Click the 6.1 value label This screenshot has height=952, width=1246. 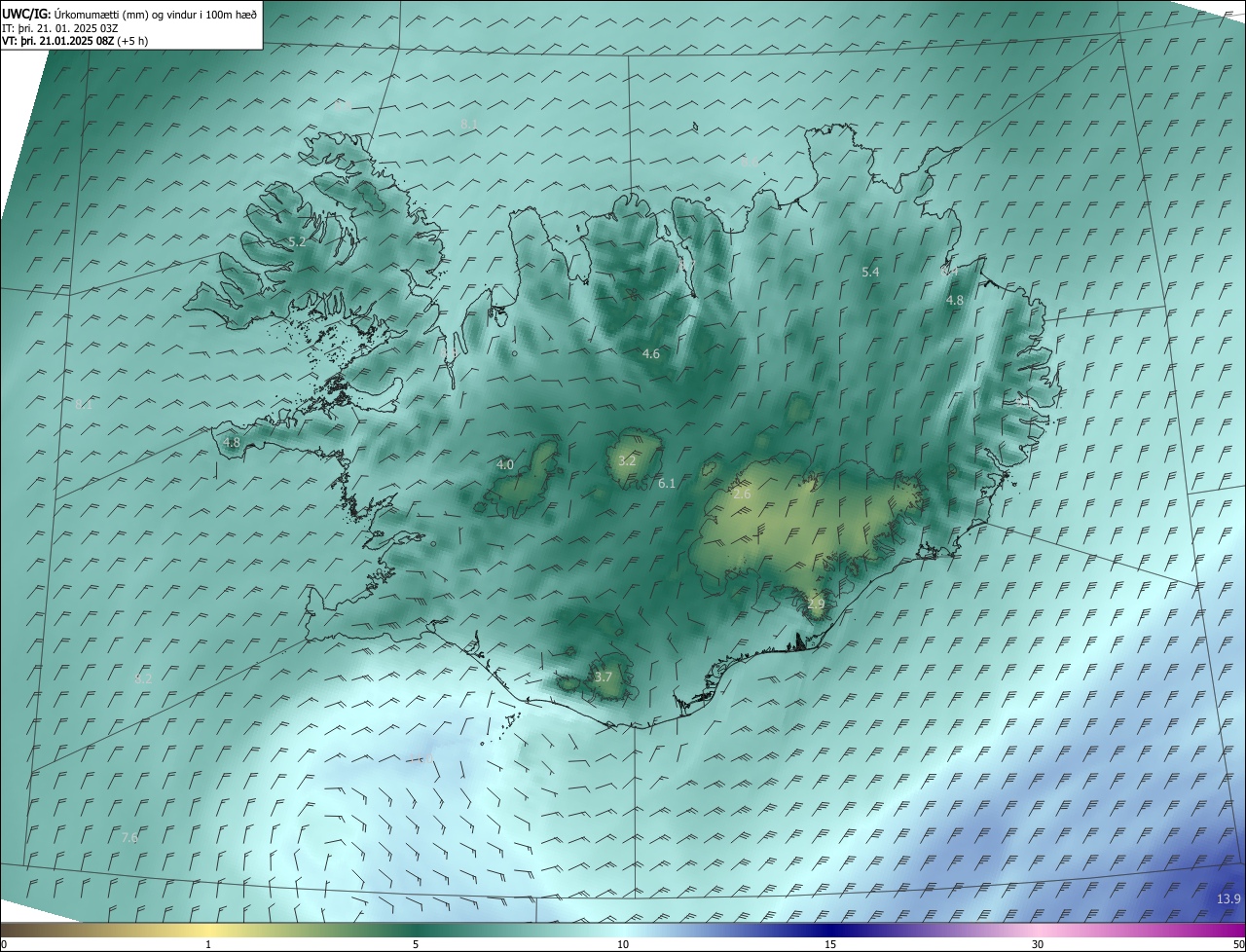point(667,484)
